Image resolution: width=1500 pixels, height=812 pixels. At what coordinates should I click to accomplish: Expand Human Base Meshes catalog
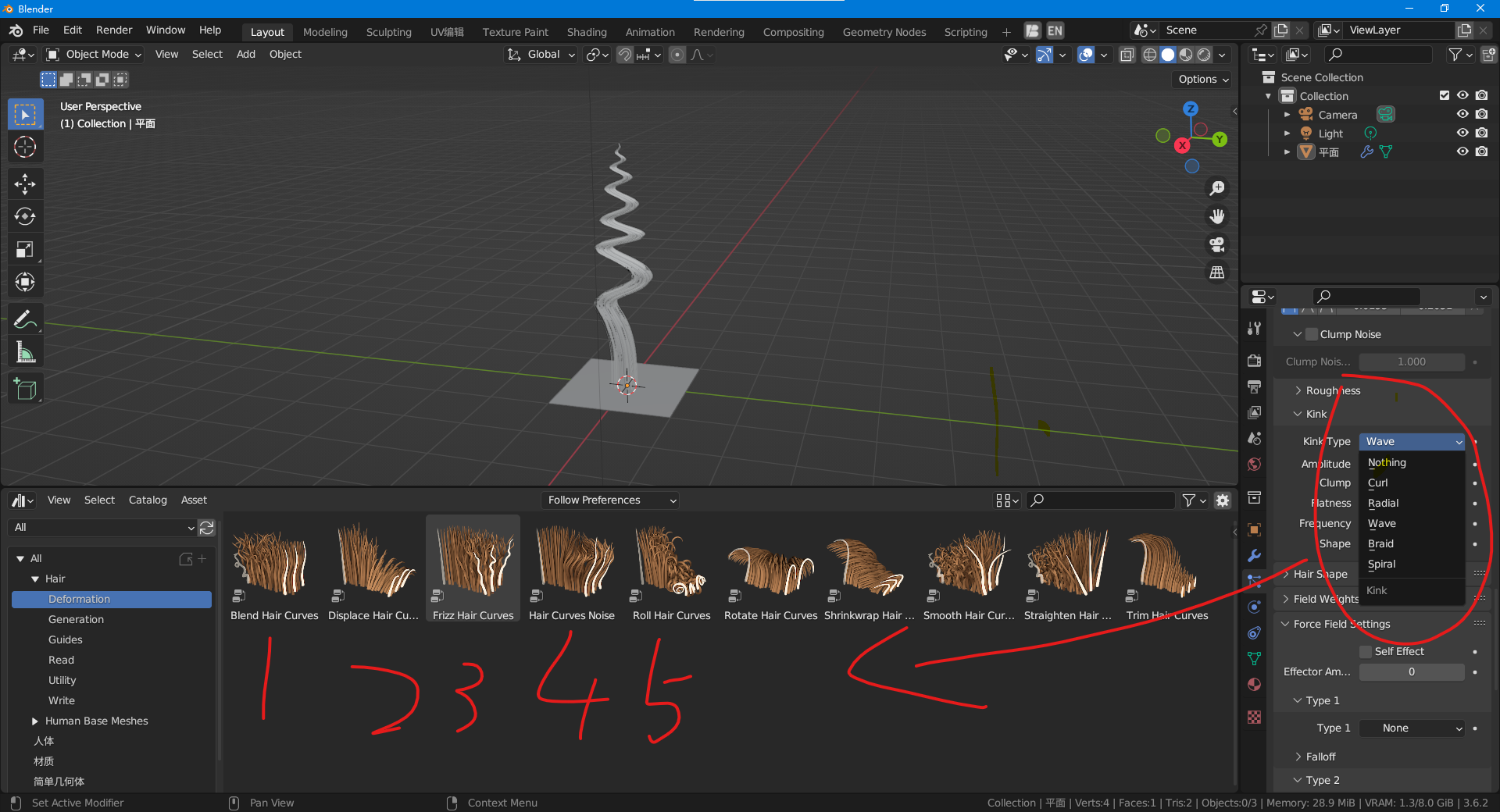click(35, 721)
